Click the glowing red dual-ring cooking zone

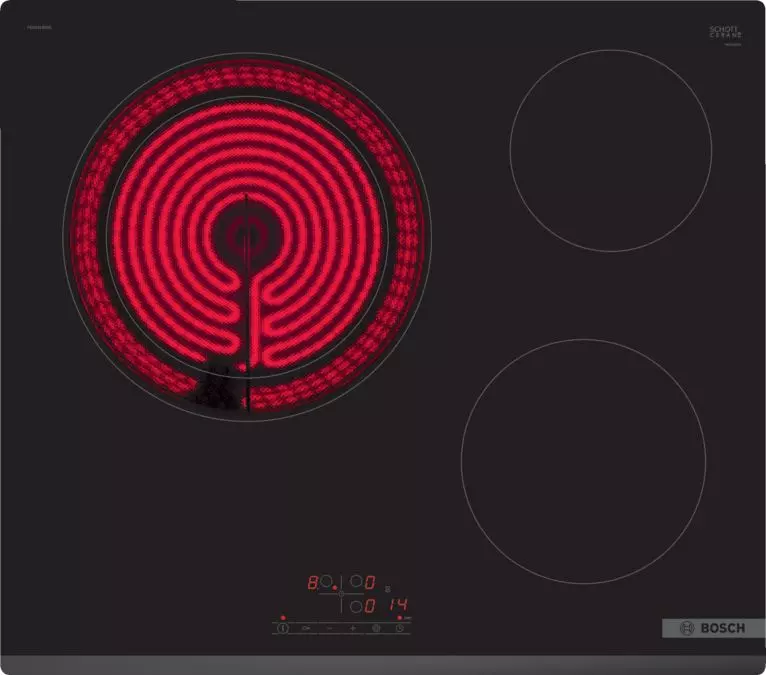[247, 237]
